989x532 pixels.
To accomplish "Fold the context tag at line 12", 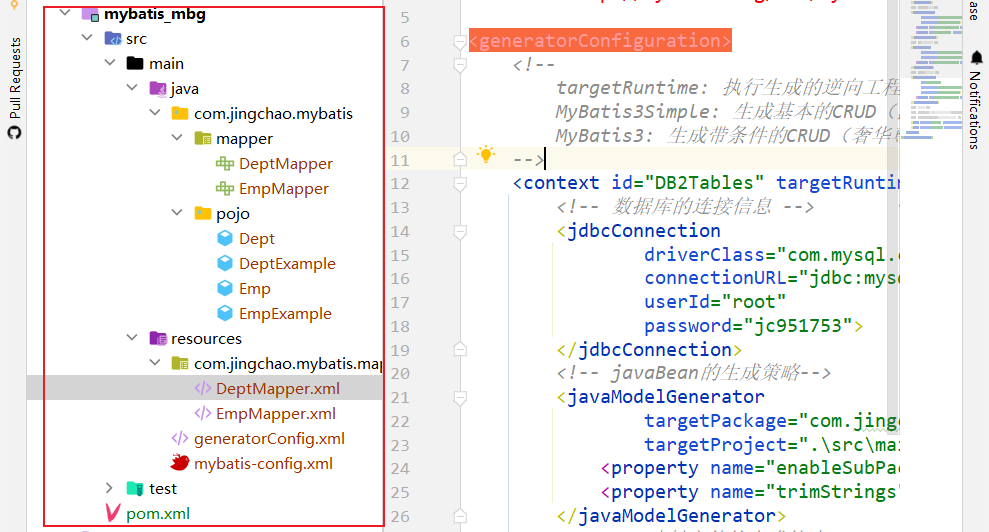I will click(460, 184).
